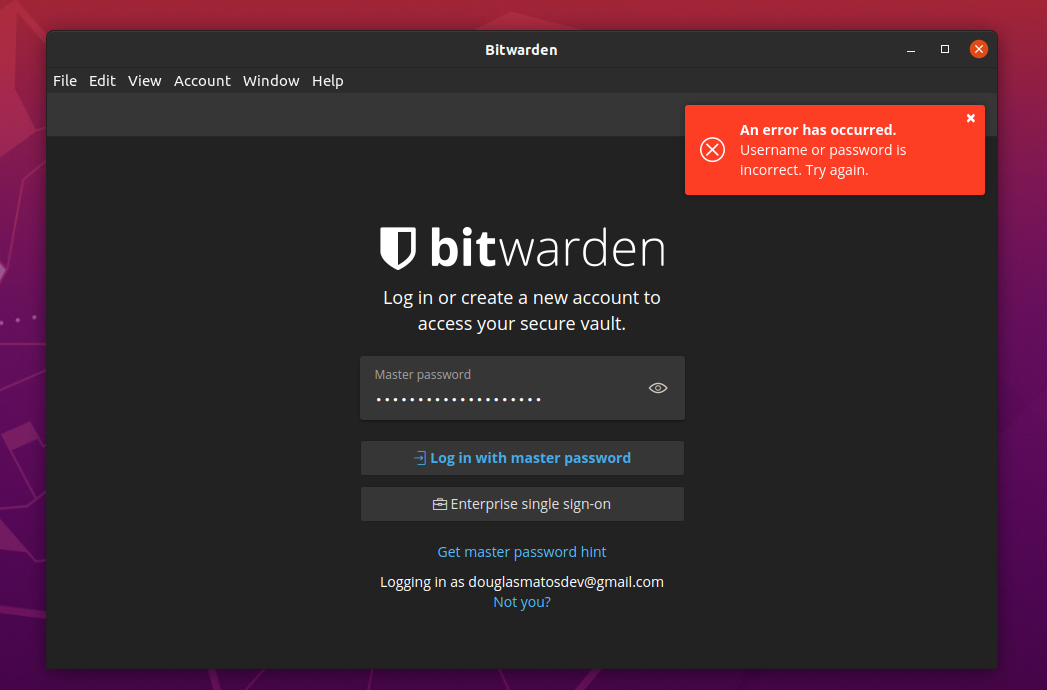Open the Account menu
The width and height of the screenshot is (1047, 690).
coord(202,80)
